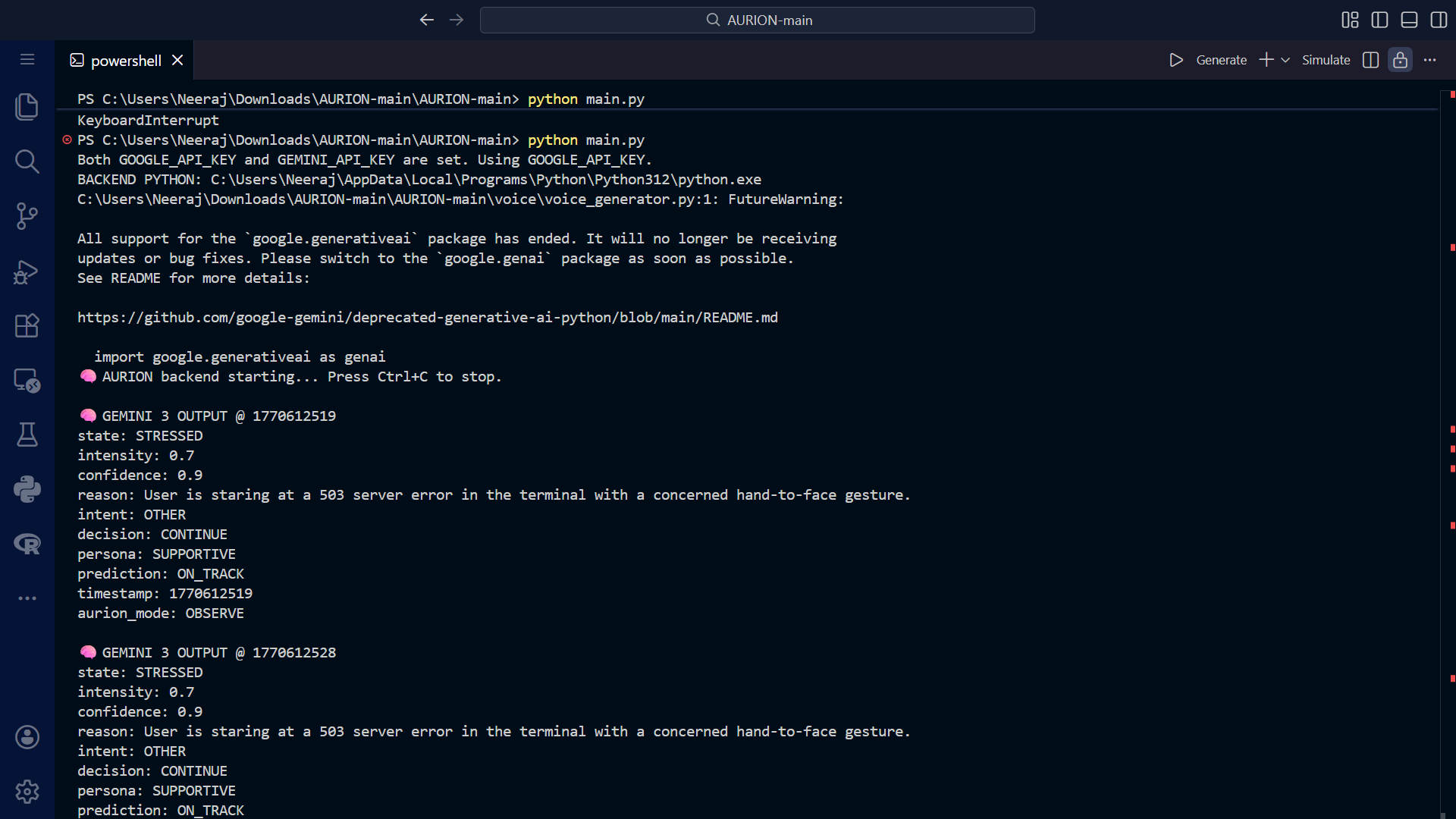The width and height of the screenshot is (1456, 819).
Task: Open the Explorer files icon
Action: [x=27, y=107]
